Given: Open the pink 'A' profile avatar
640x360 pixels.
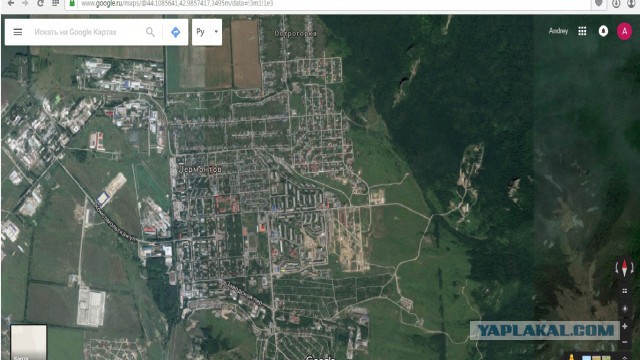Looking at the screenshot, I should click(x=624, y=31).
